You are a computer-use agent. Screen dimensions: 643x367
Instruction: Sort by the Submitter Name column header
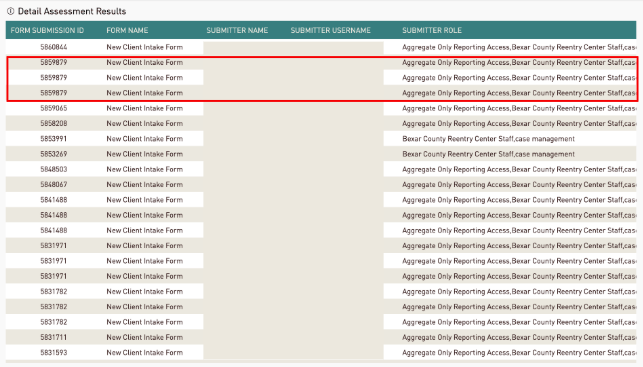click(237, 30)
